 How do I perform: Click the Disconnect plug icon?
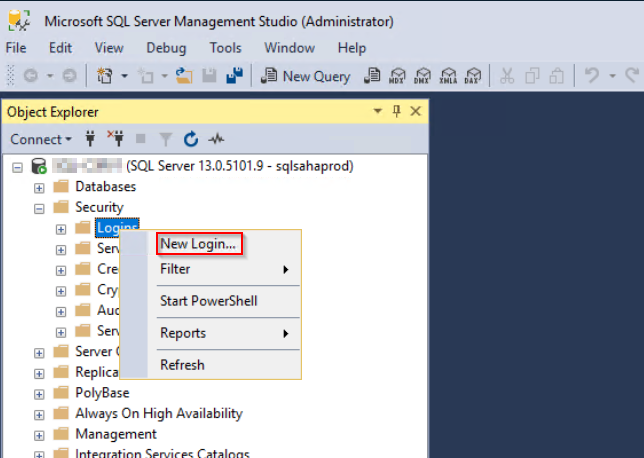coord(116,138)
